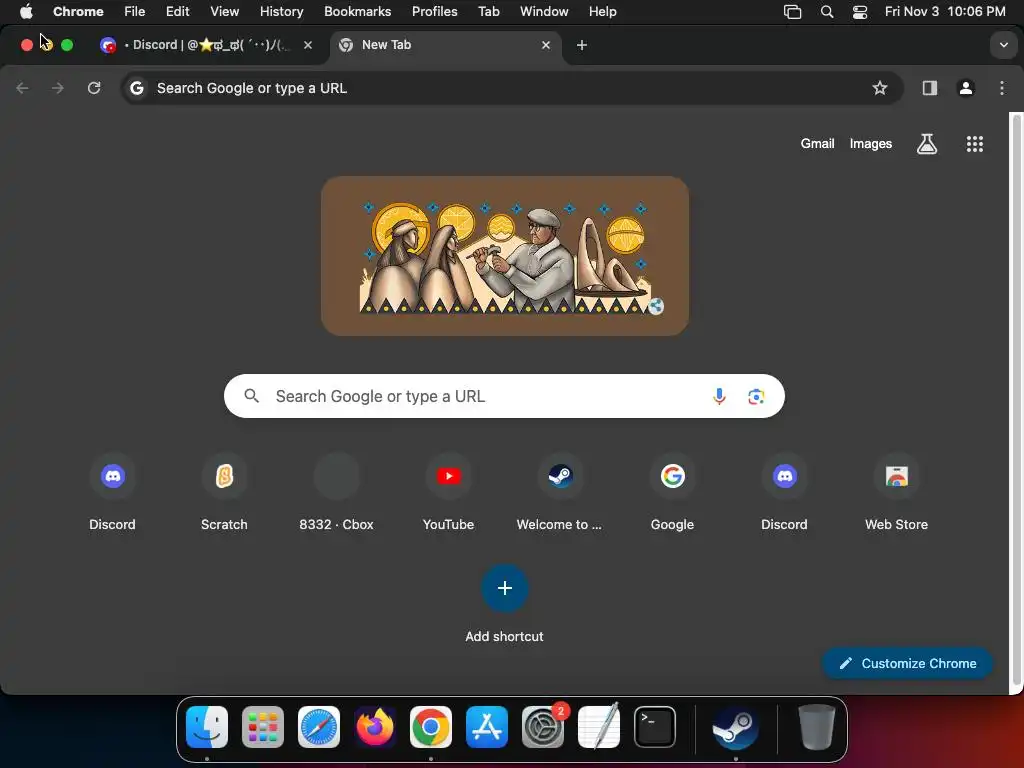The width and height of the screenshot is (1024, 768).
Task: Open the Chrome application menu
Action: coord(78,12)
